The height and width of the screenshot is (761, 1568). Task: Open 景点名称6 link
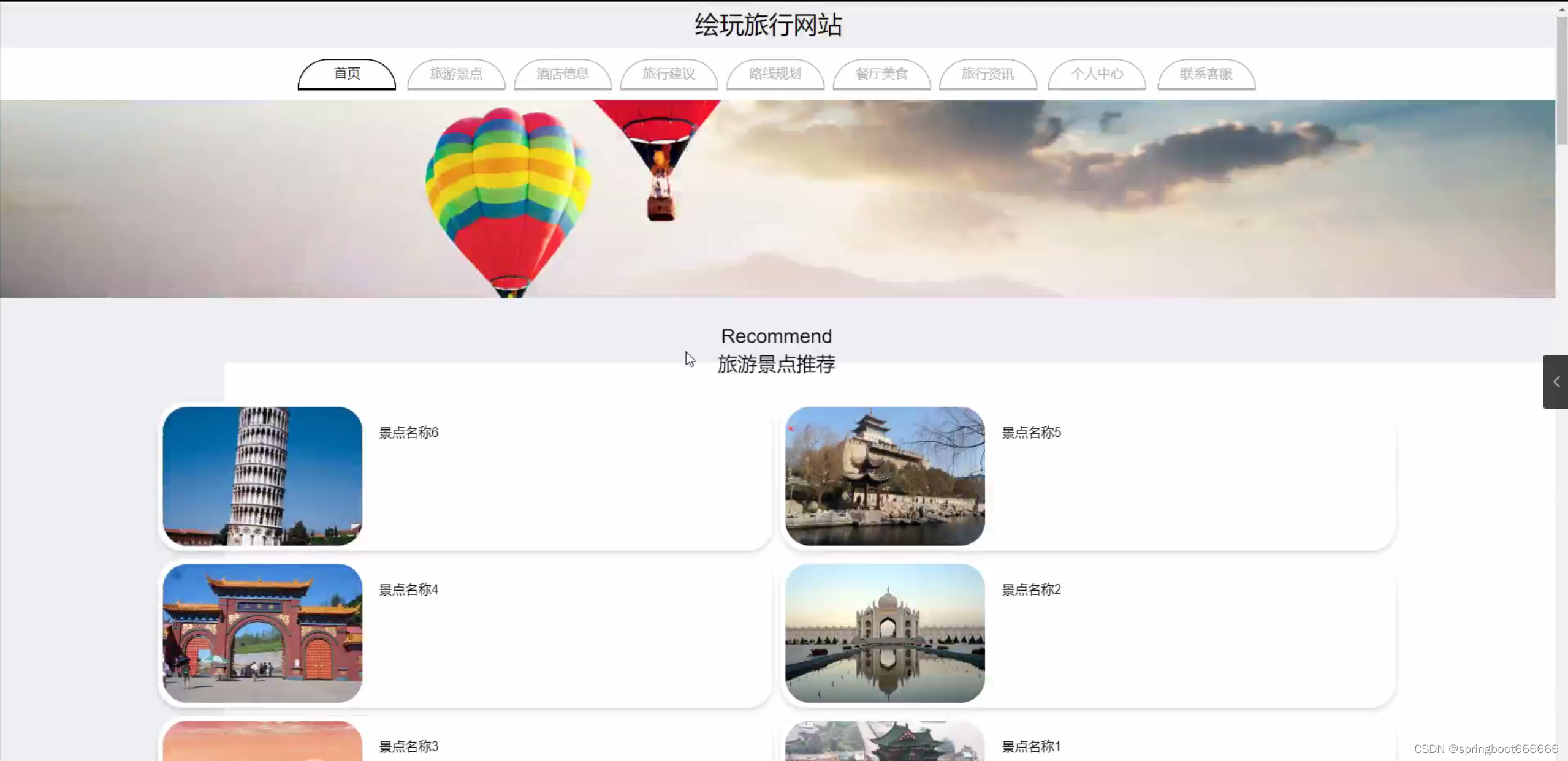(408, 433)
